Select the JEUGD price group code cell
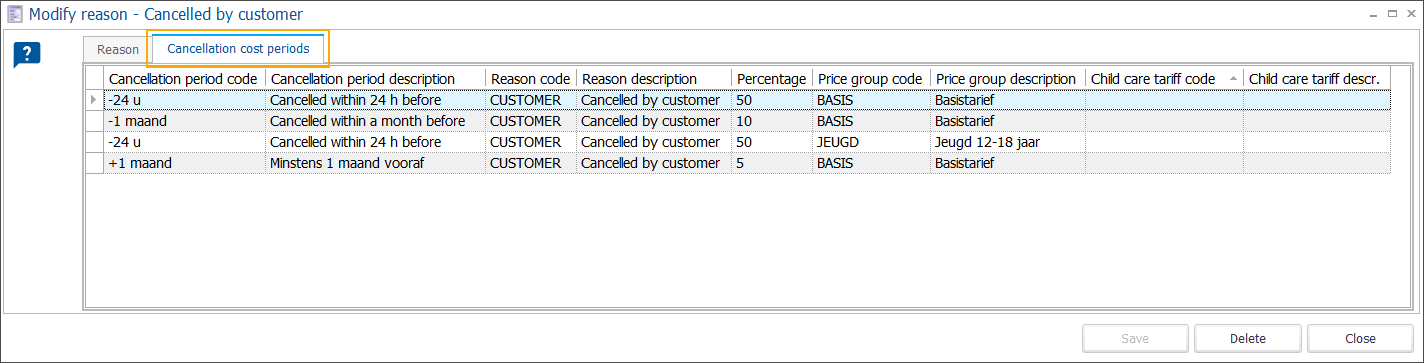 click(x=871, y=142)
